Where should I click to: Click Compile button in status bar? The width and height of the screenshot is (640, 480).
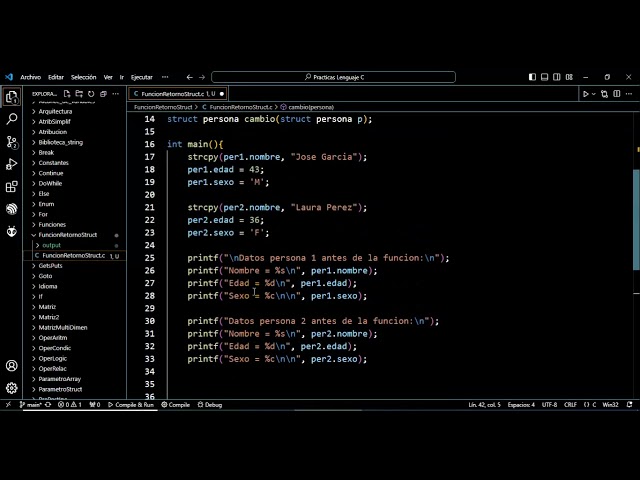pyautogui.click(x=176, y=405)
